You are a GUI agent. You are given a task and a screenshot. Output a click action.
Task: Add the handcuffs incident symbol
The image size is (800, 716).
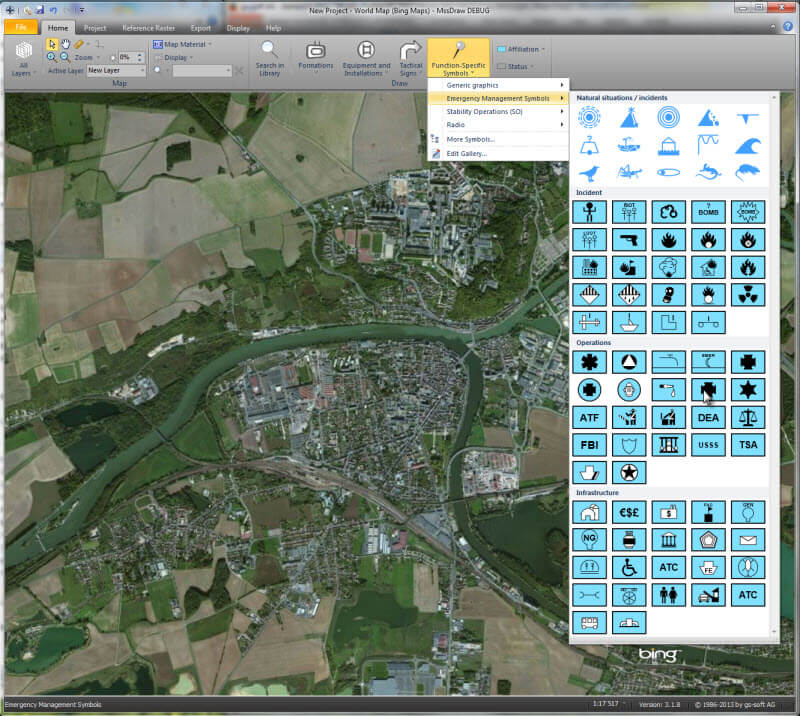pos(668,212)
